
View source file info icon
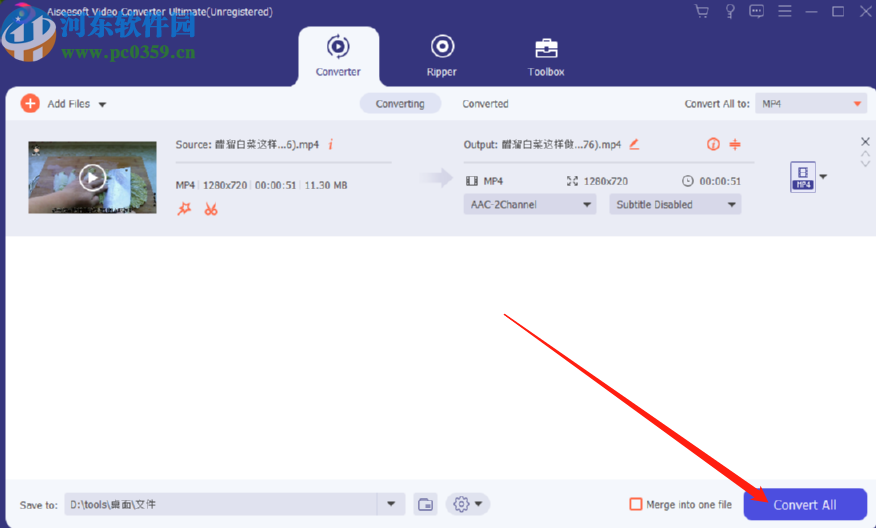(x=331, y=145)
